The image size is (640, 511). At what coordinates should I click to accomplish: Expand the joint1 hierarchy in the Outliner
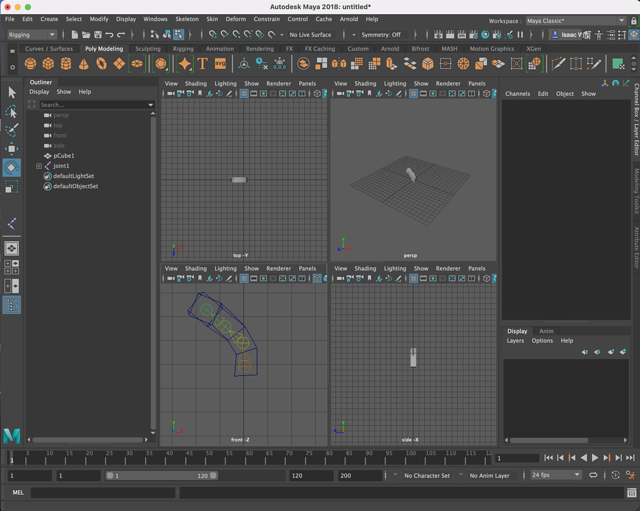(x=39, y=166)
